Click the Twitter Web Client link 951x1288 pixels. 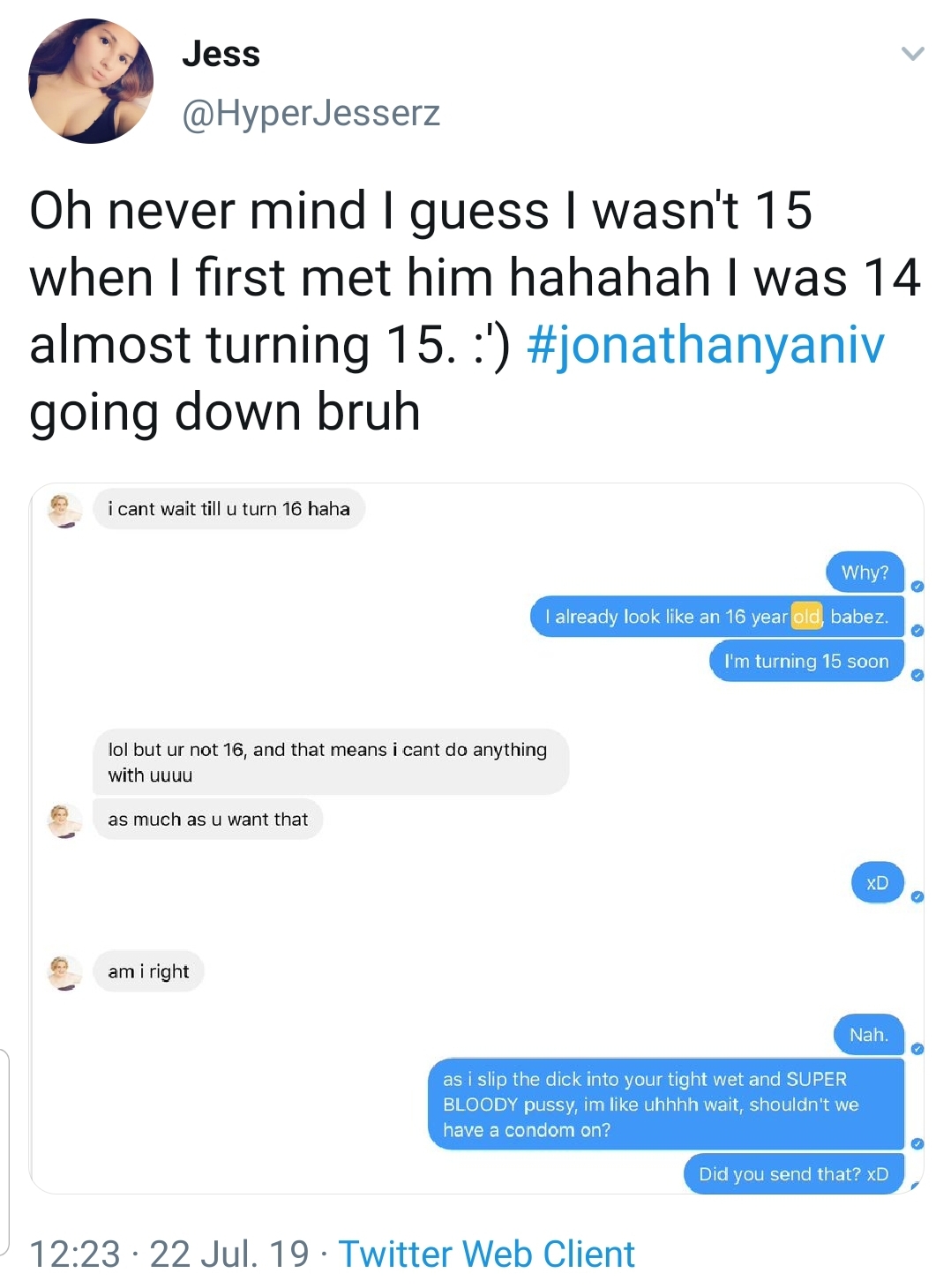(487, 1254)
